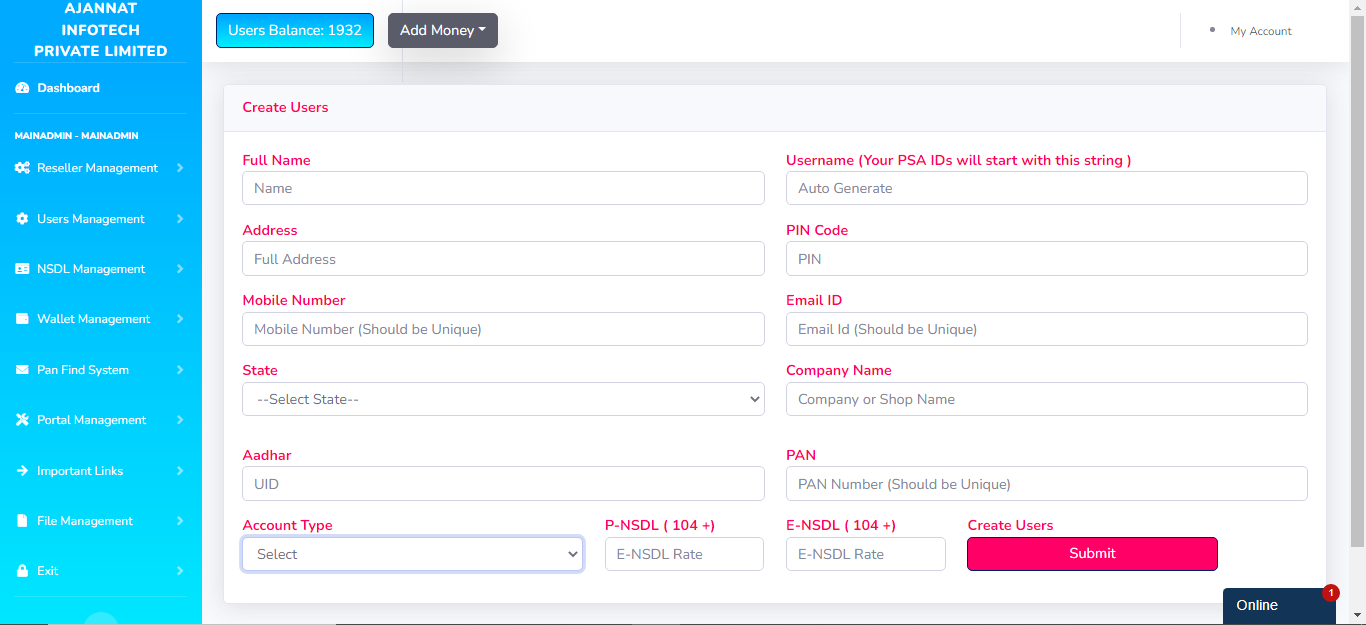Click the NSDL Management ID card icon

[x=22, y=269]
